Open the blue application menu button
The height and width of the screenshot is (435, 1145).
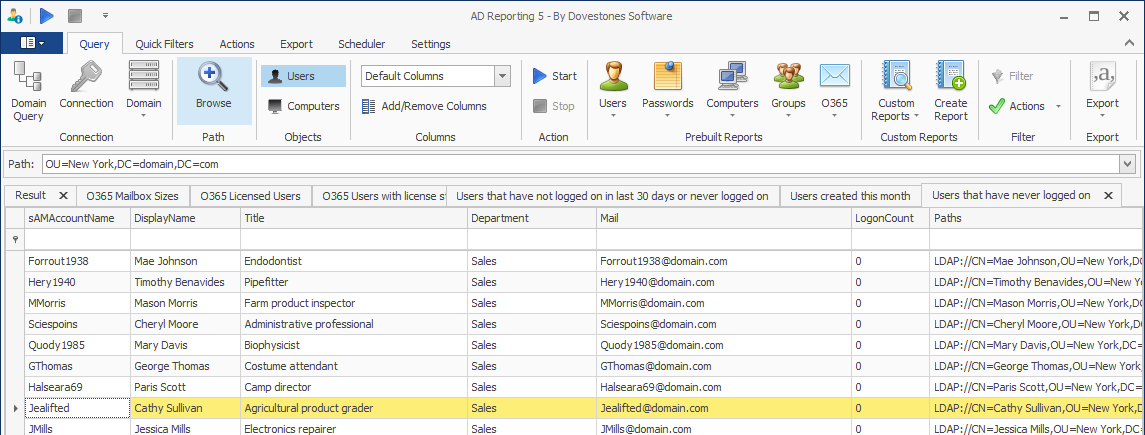pos(31,44)
